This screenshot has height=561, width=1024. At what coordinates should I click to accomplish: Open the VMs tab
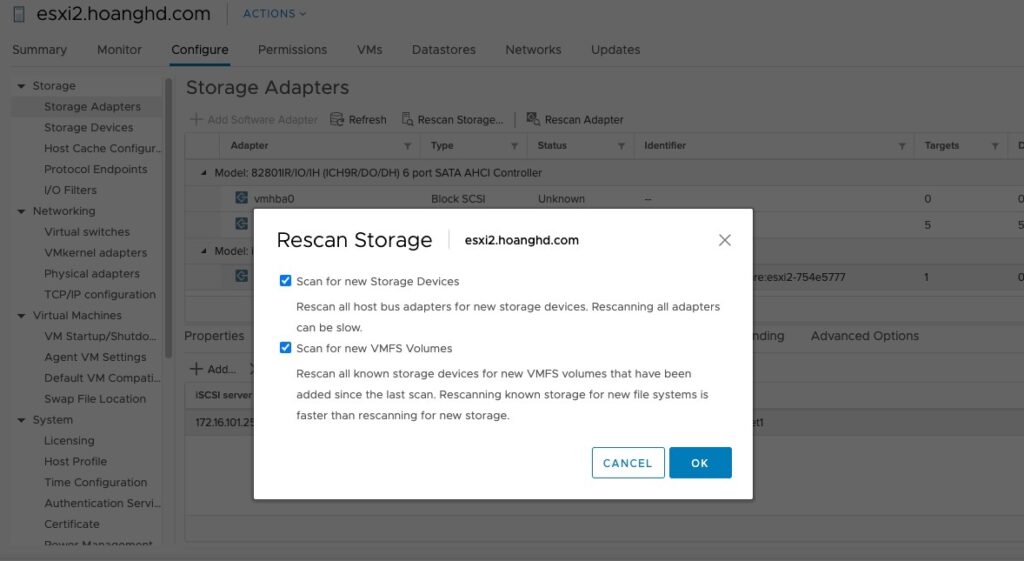[370, 50]
